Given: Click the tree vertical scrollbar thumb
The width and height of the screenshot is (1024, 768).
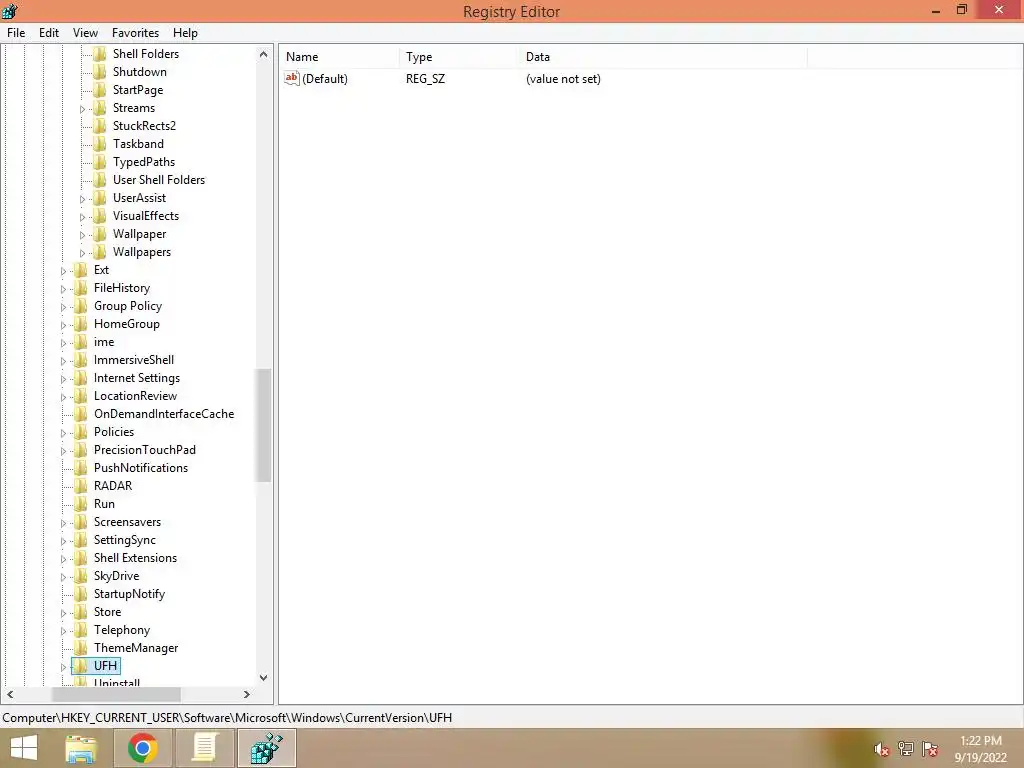Looking at the screenshot, I should (263, 425).
